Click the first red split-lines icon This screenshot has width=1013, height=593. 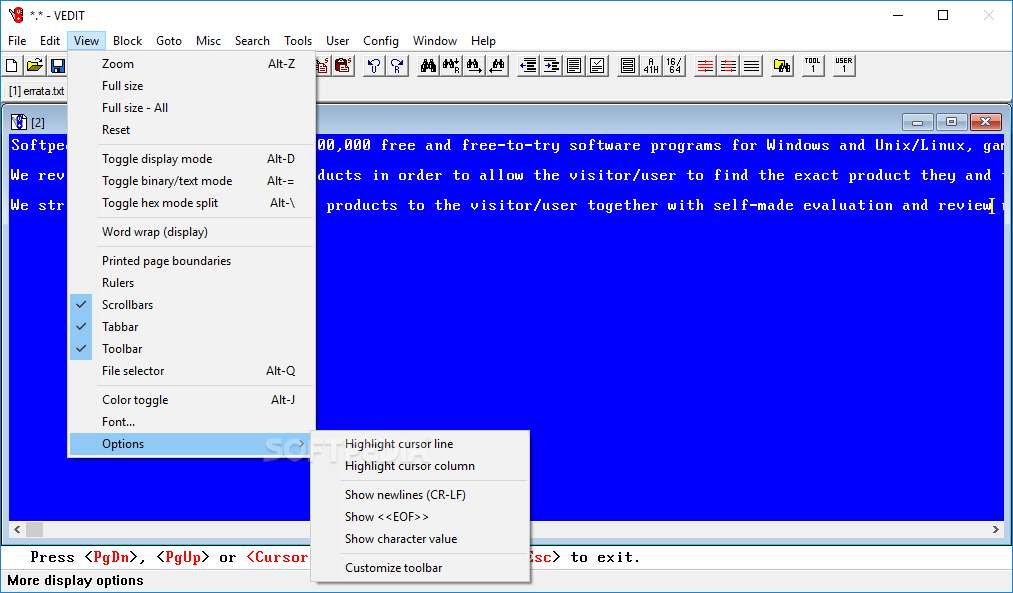(705, 65)
